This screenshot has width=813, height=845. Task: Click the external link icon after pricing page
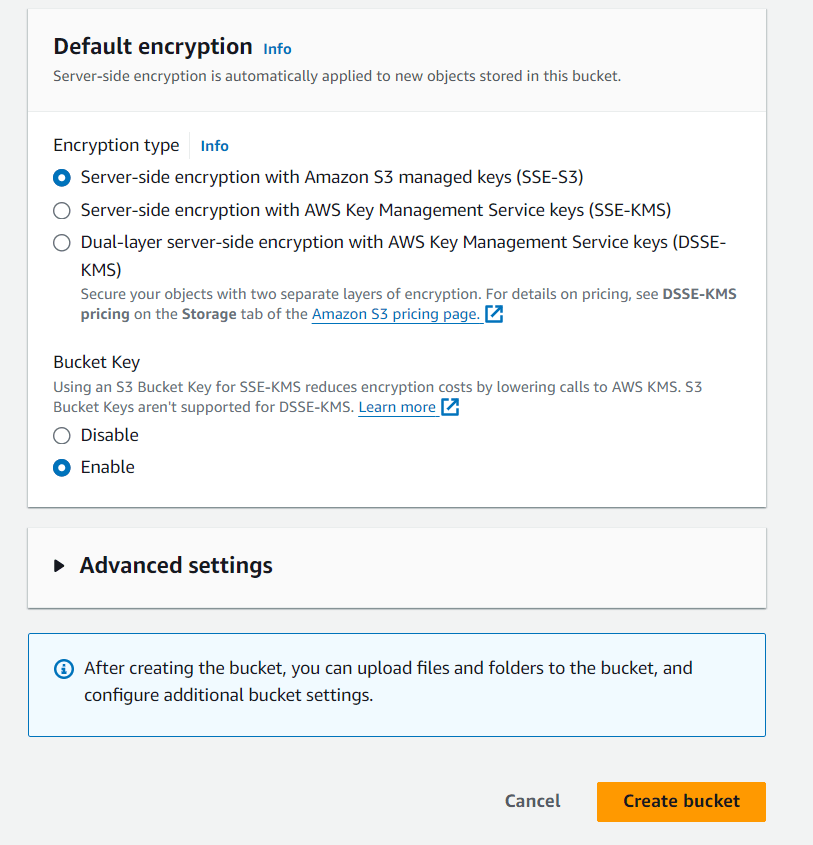click(494, 314)
